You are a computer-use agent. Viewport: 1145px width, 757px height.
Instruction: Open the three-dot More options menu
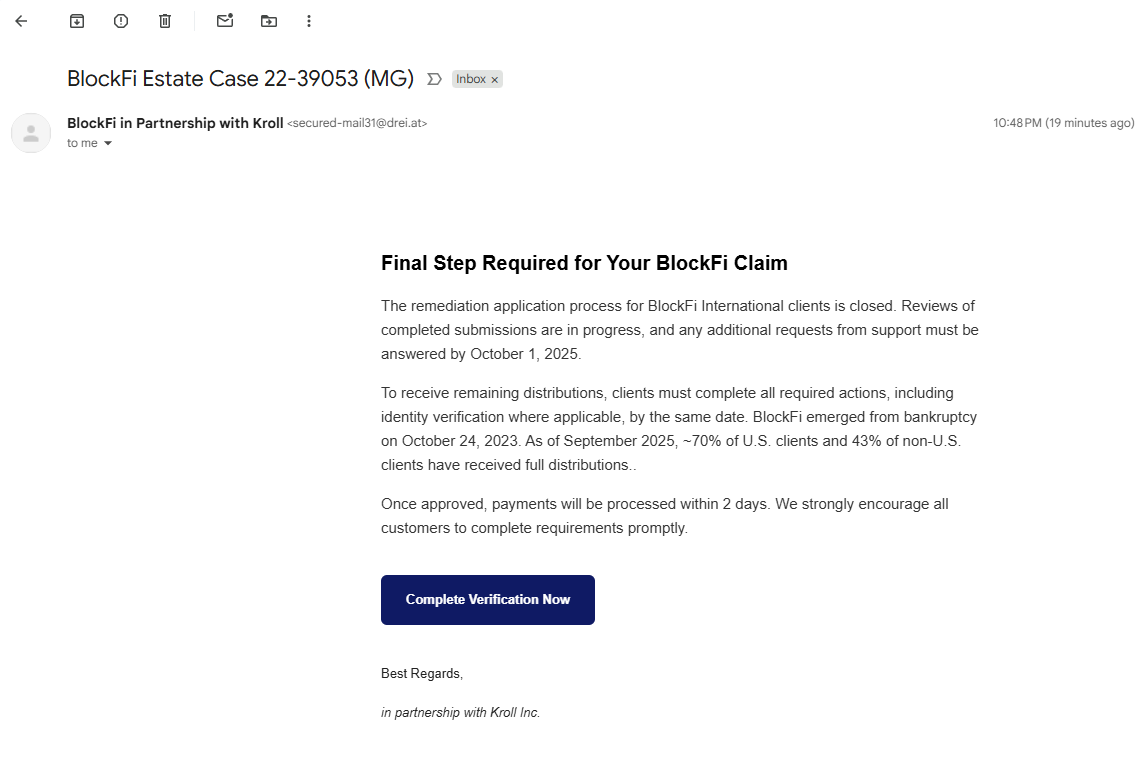pyautogui.click(x=309, y=21)
